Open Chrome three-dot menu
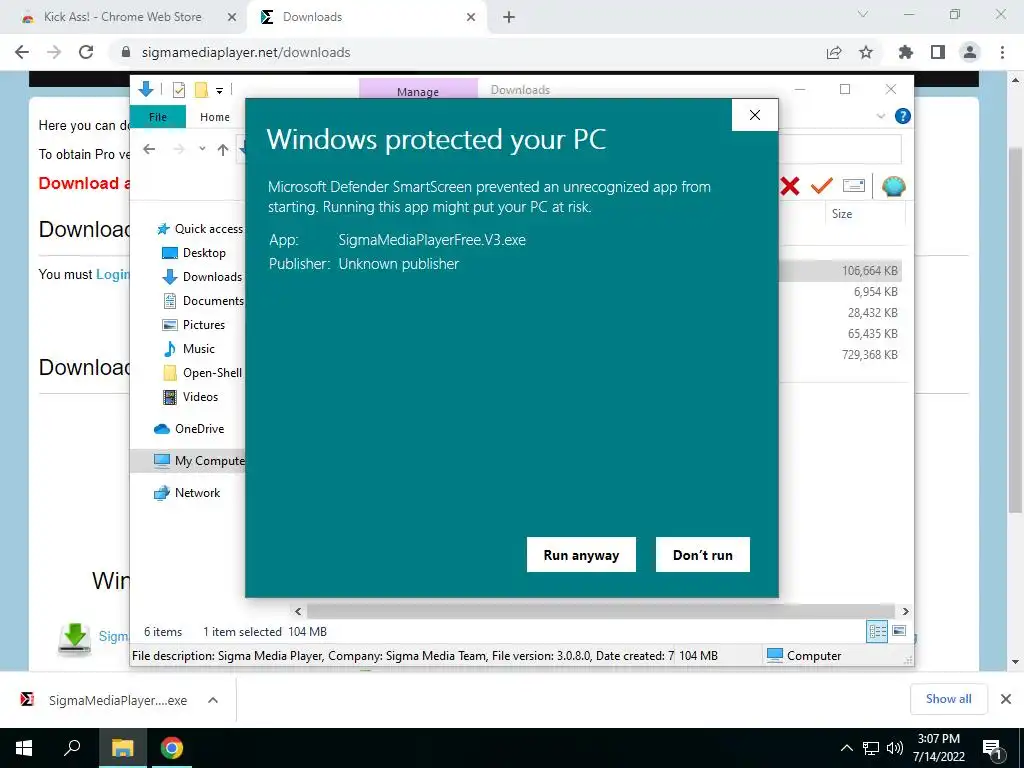The height and width of the screenshot is (768, 1024). [1002, 52]
